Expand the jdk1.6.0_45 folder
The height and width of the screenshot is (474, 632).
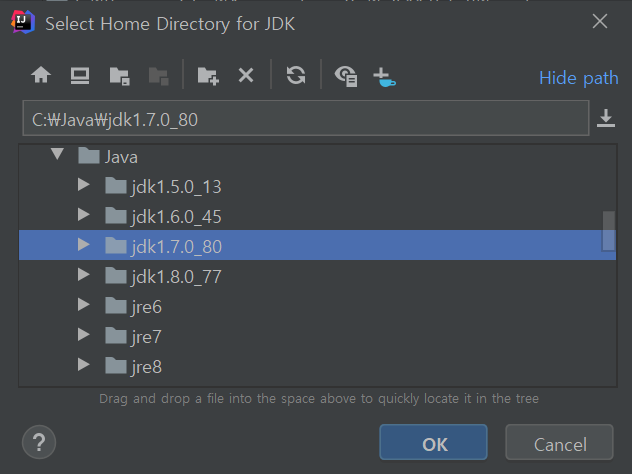click(83, 214)
